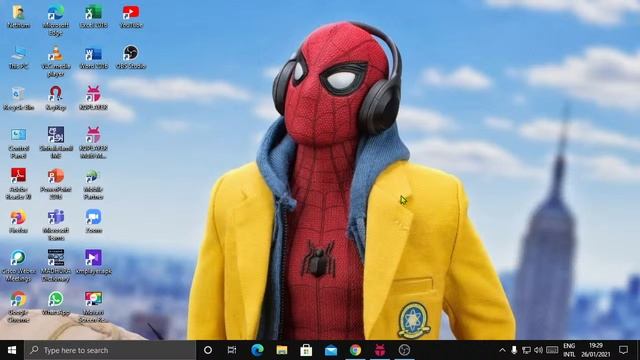Select the Zoom desktop shortcut
This screenshot has width=640, height=360.
pyautogui.click(x=93, y=222)
